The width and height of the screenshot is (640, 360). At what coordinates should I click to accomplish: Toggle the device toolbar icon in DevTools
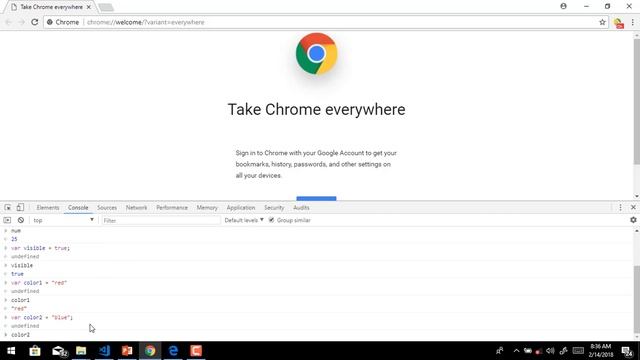point(20,207)
